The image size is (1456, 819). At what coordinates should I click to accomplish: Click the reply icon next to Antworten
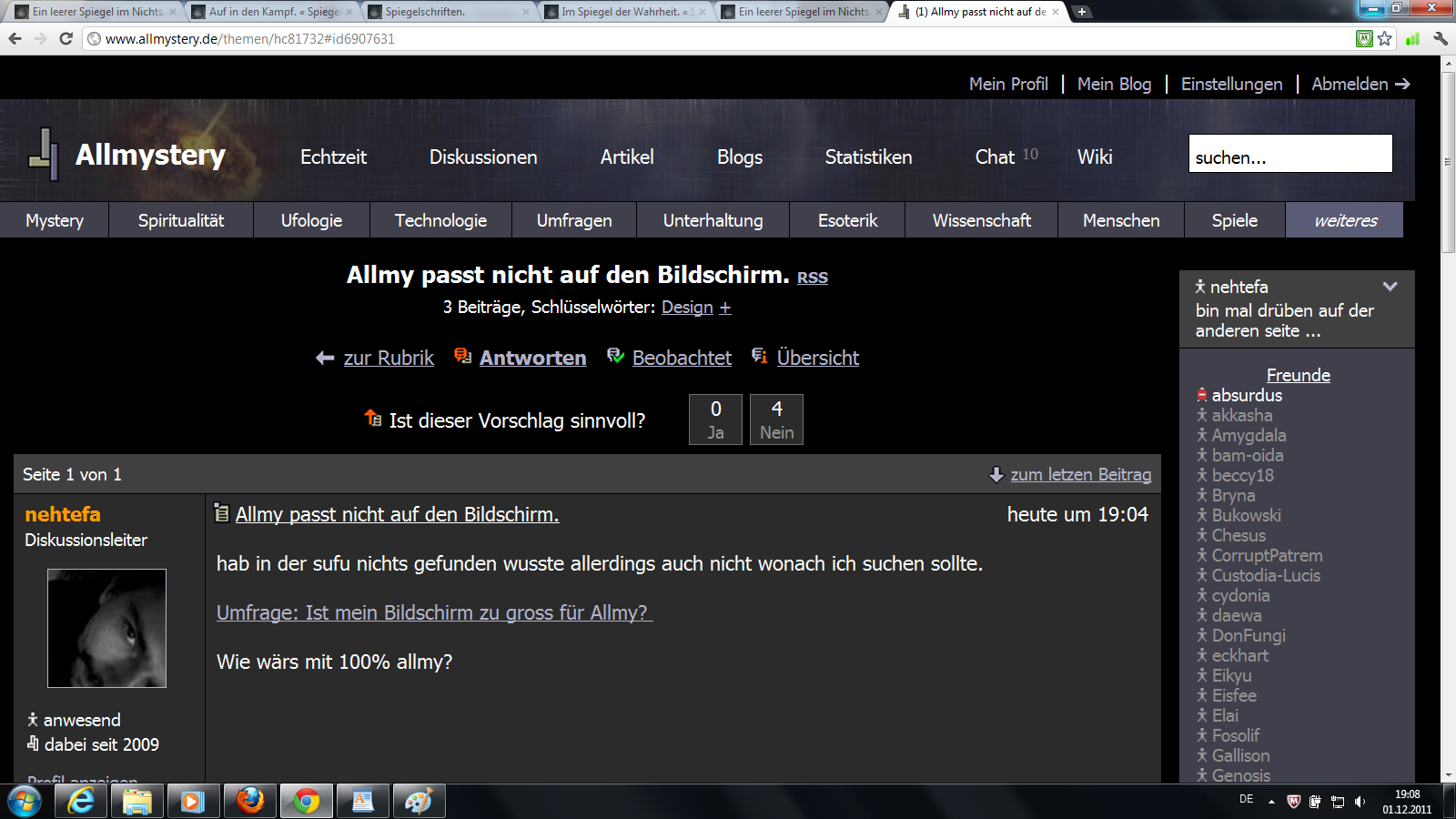[x=462, y=356]
